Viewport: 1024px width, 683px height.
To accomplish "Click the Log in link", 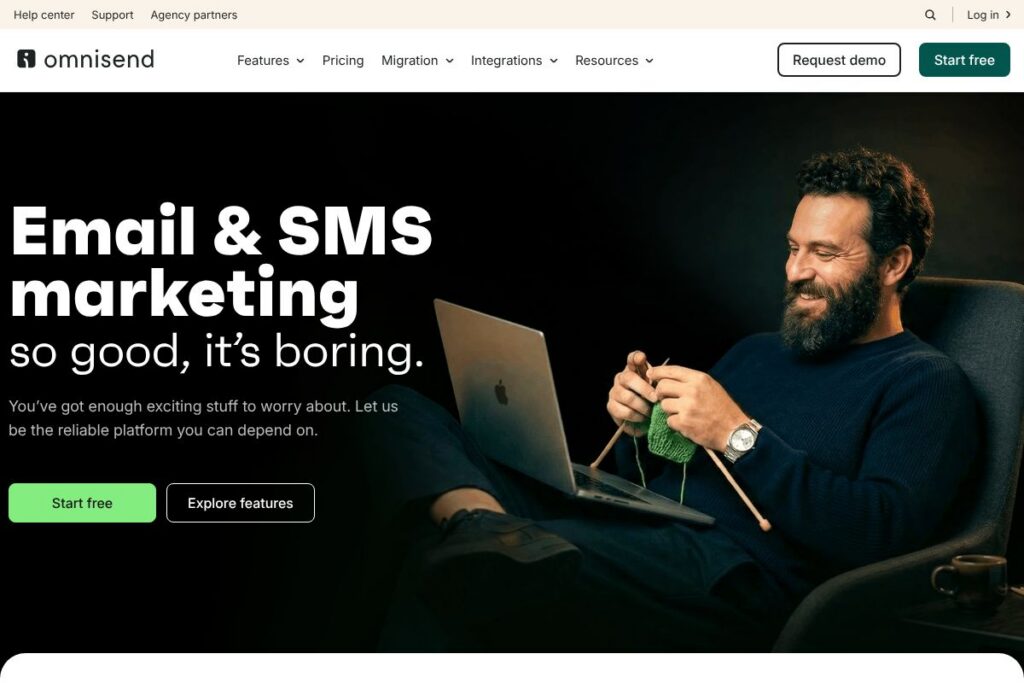I will (x=983, y=14).
